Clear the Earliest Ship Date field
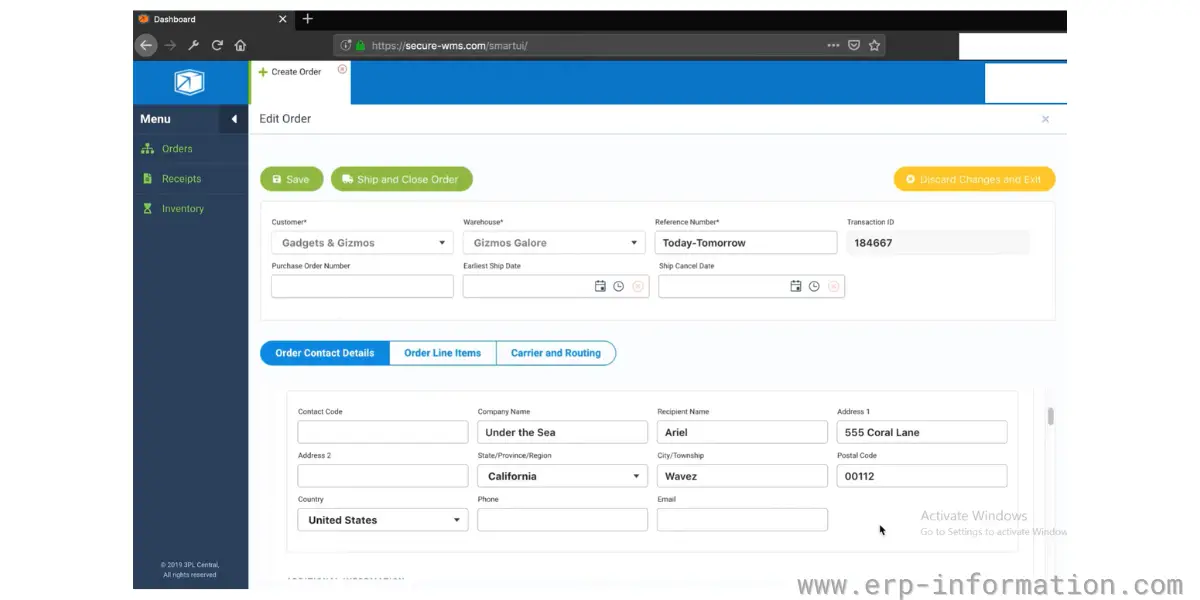This screenshot has height=600, width=1200. (638, 286)
